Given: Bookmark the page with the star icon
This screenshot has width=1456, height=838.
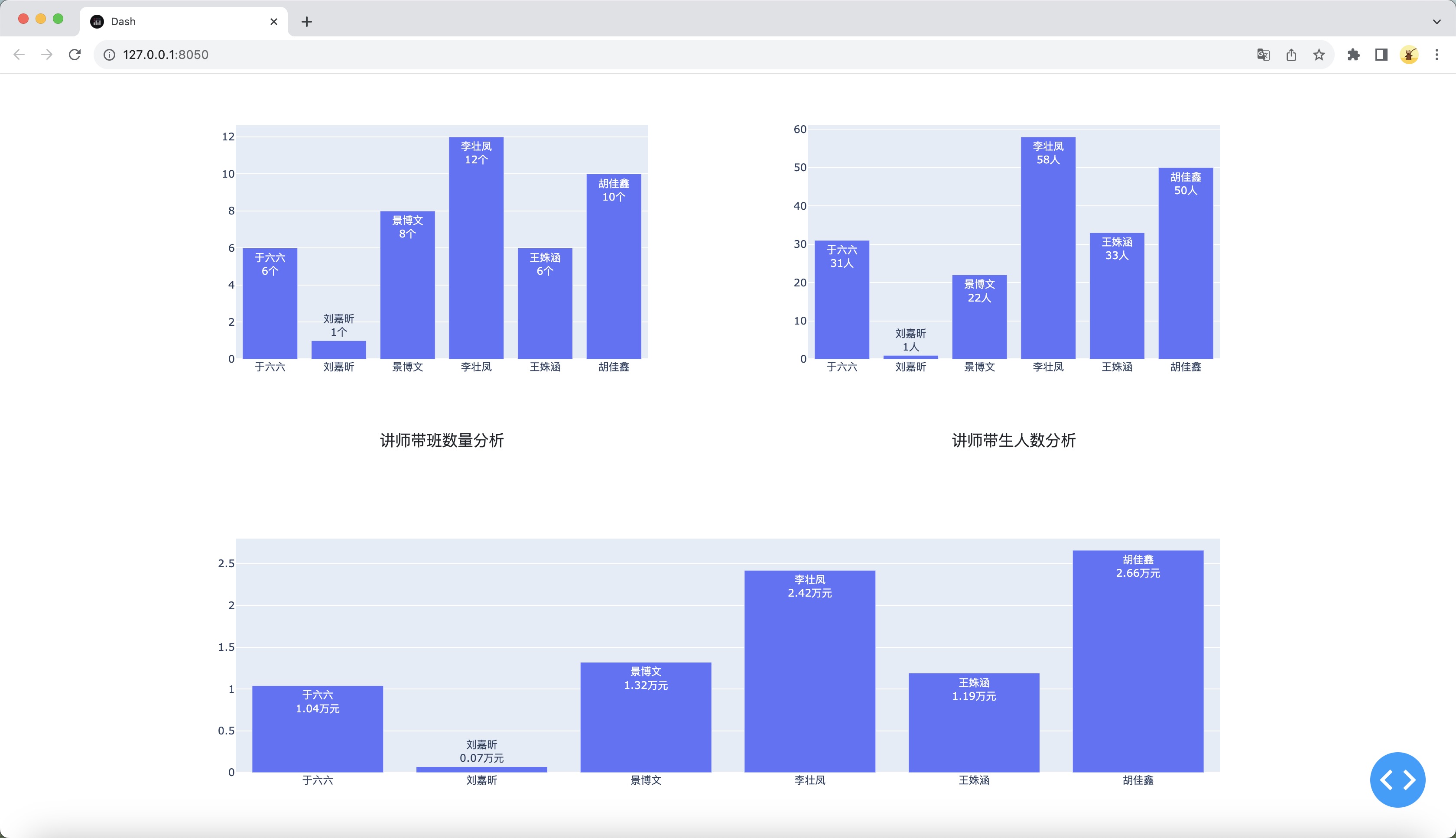Looking at the screenshot, I should (x=1319, y=55).
